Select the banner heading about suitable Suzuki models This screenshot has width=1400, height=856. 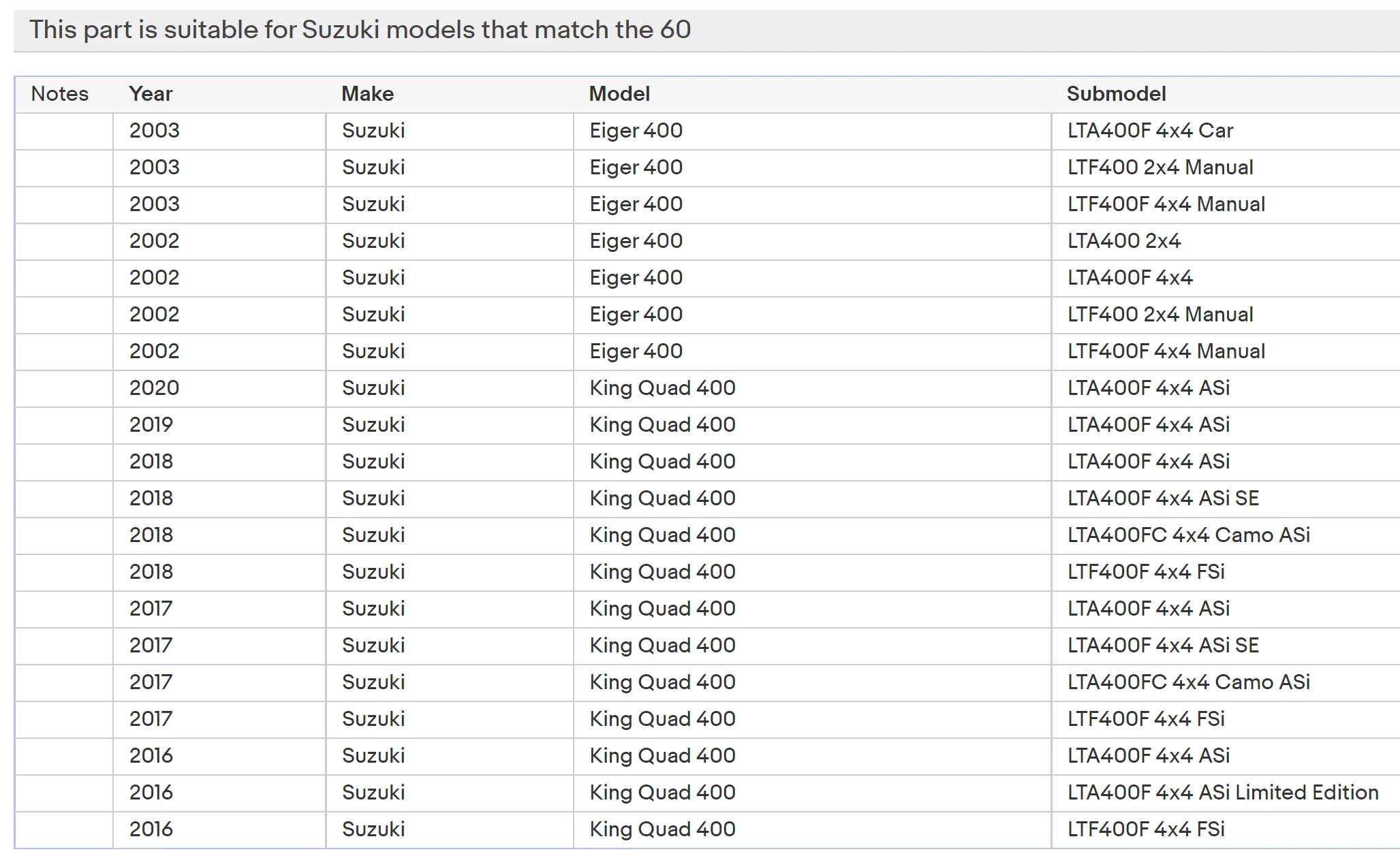click(x=360, y=30)
